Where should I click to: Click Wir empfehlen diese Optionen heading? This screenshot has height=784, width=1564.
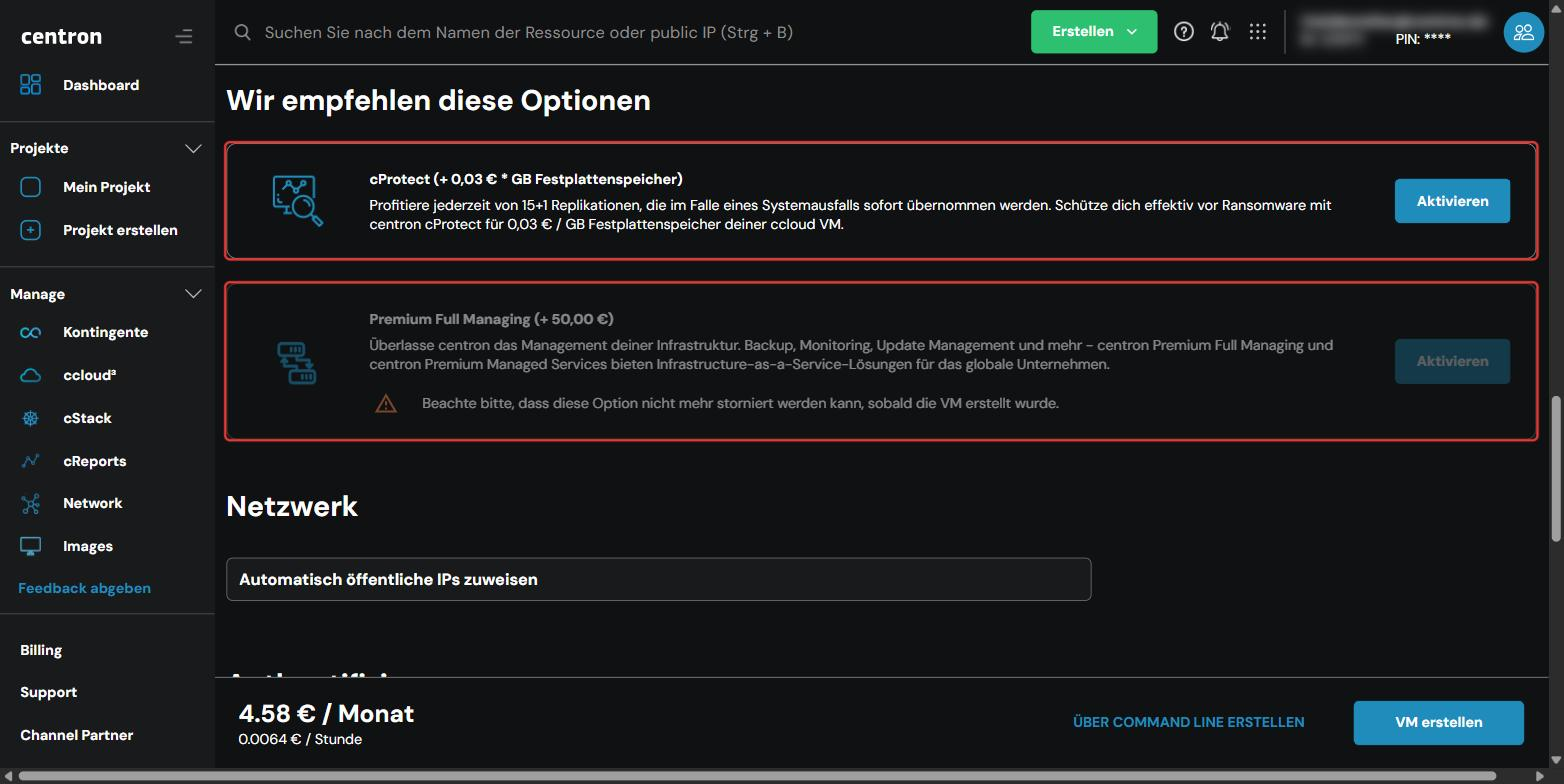pyautogui.click(x=438, y=101)
